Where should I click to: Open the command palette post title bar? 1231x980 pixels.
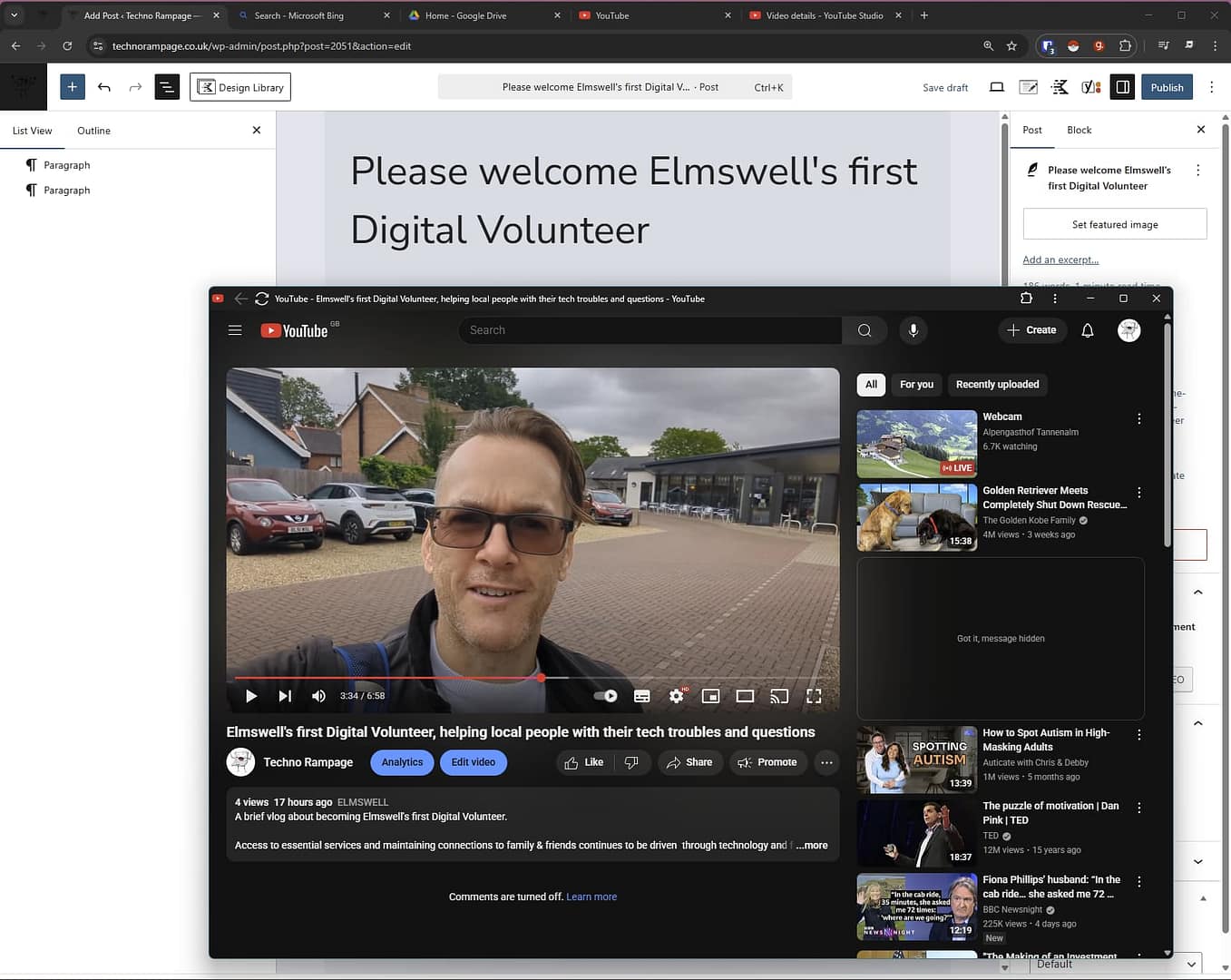tap(615, 87)
